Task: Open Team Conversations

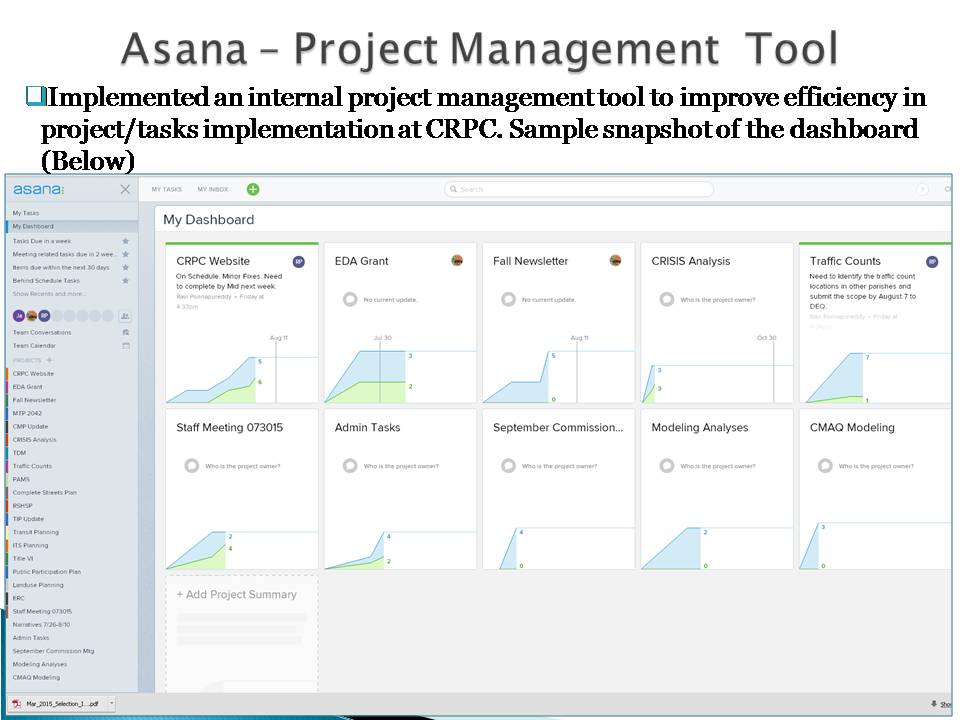Action: pos(42,332)
